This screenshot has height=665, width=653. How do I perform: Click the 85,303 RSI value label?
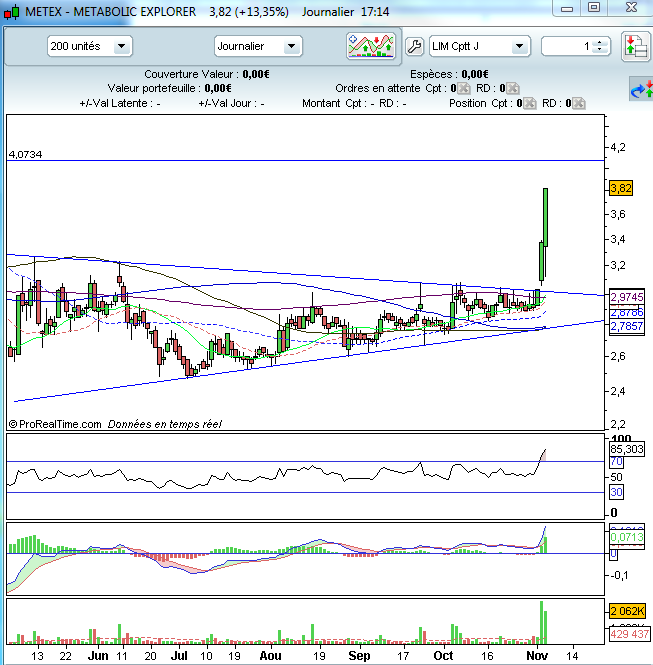tap(627, 449)
